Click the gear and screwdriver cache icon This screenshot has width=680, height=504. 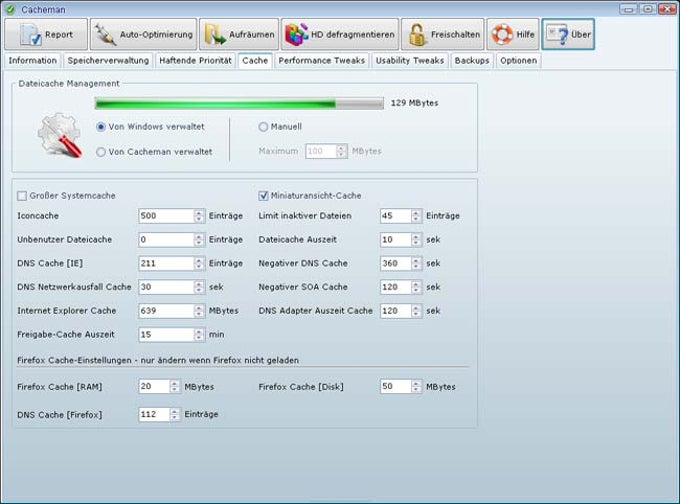(60, 134)
